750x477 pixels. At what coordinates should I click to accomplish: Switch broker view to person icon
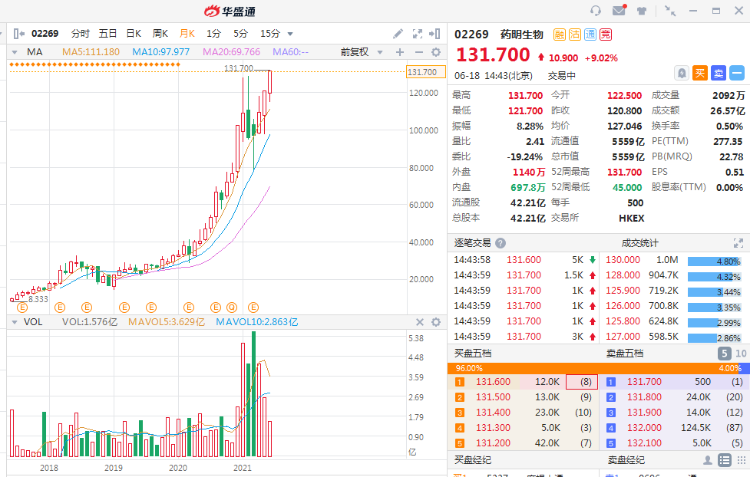tap(707, 460)
